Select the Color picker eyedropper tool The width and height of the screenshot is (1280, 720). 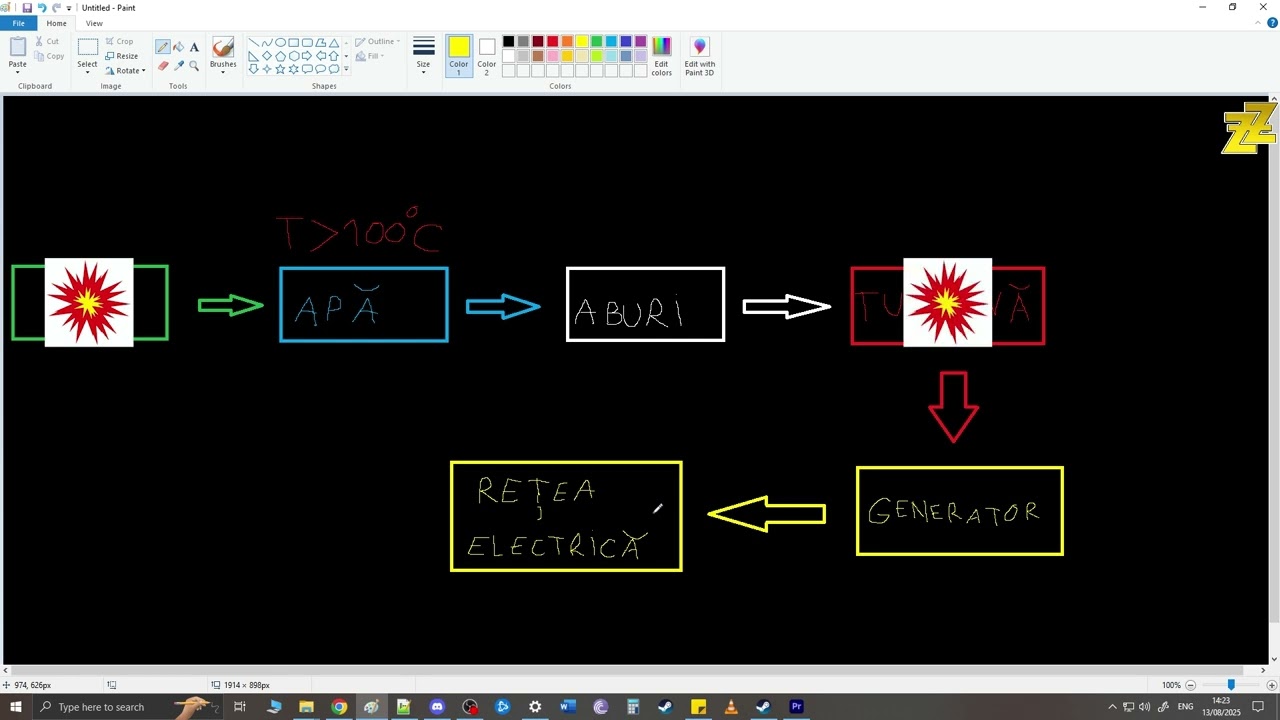pyautogui.click(x=178, y=65)
